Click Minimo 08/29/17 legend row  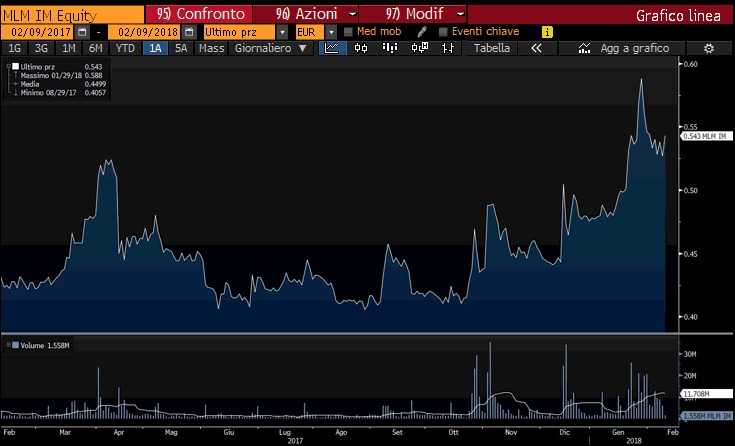(63, 93)
